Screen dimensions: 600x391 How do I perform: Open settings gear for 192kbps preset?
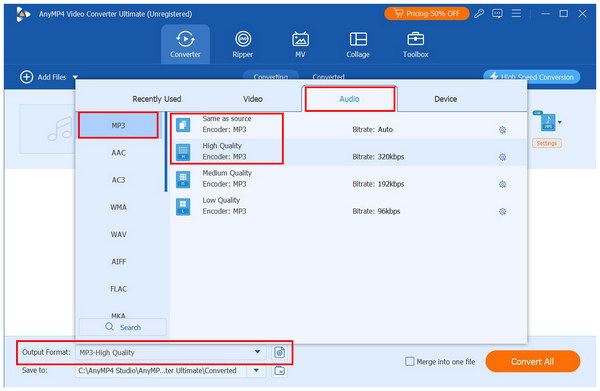(x=502, y=184)
